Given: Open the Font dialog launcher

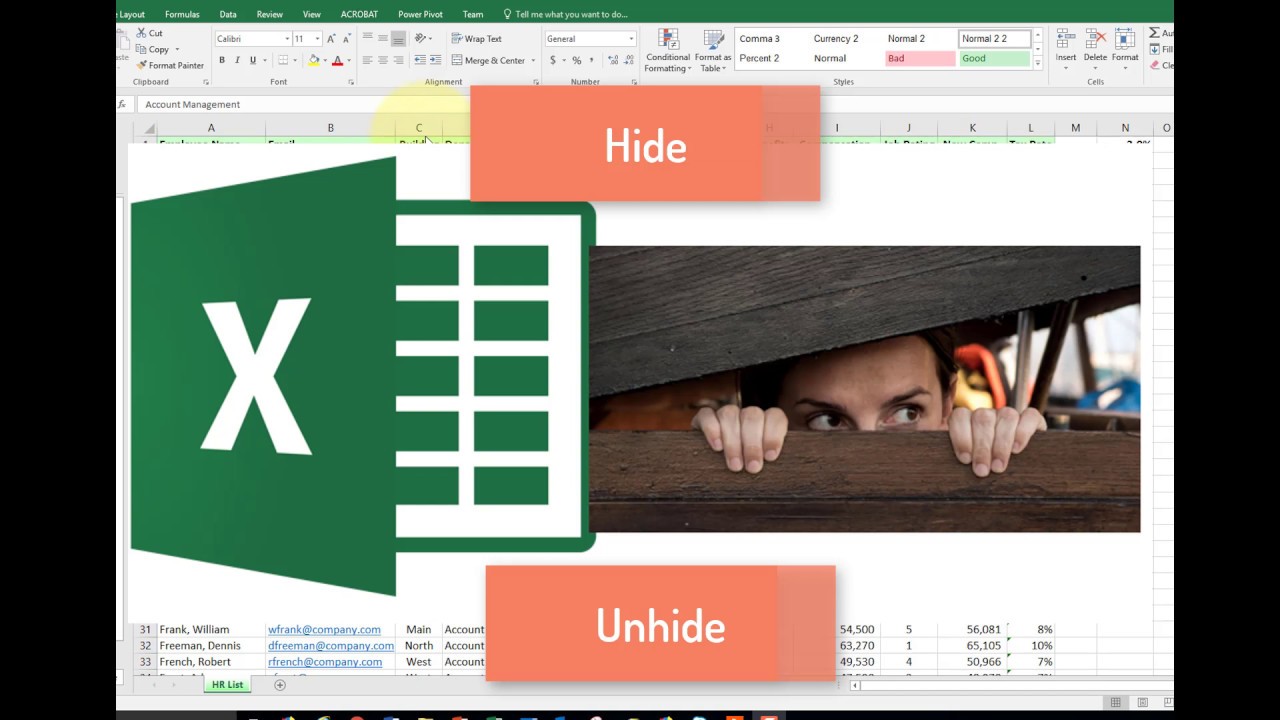Looking at the screenshot, I should (x=351, y=82).
